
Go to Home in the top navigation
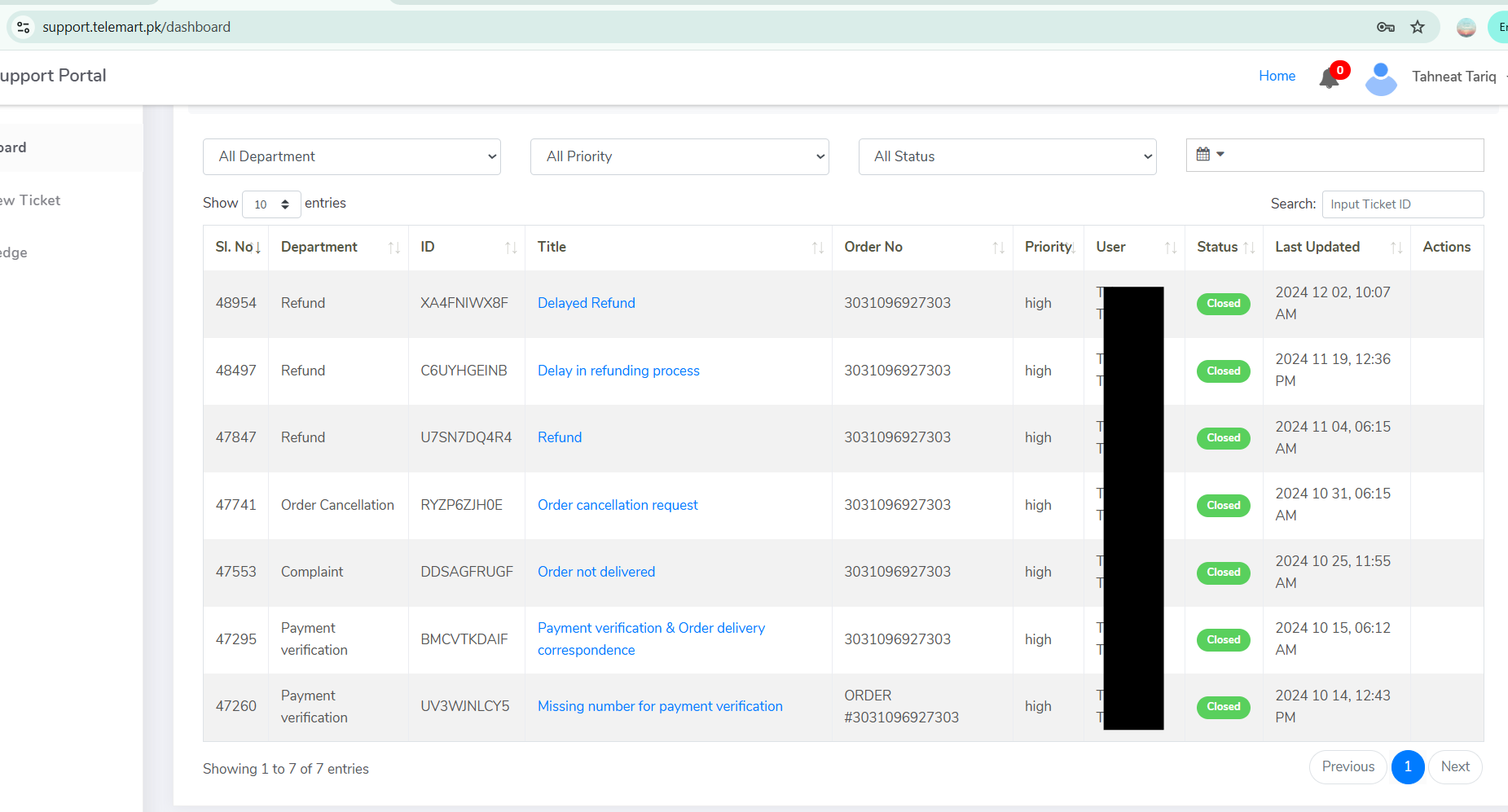[x=1277, y=76]
